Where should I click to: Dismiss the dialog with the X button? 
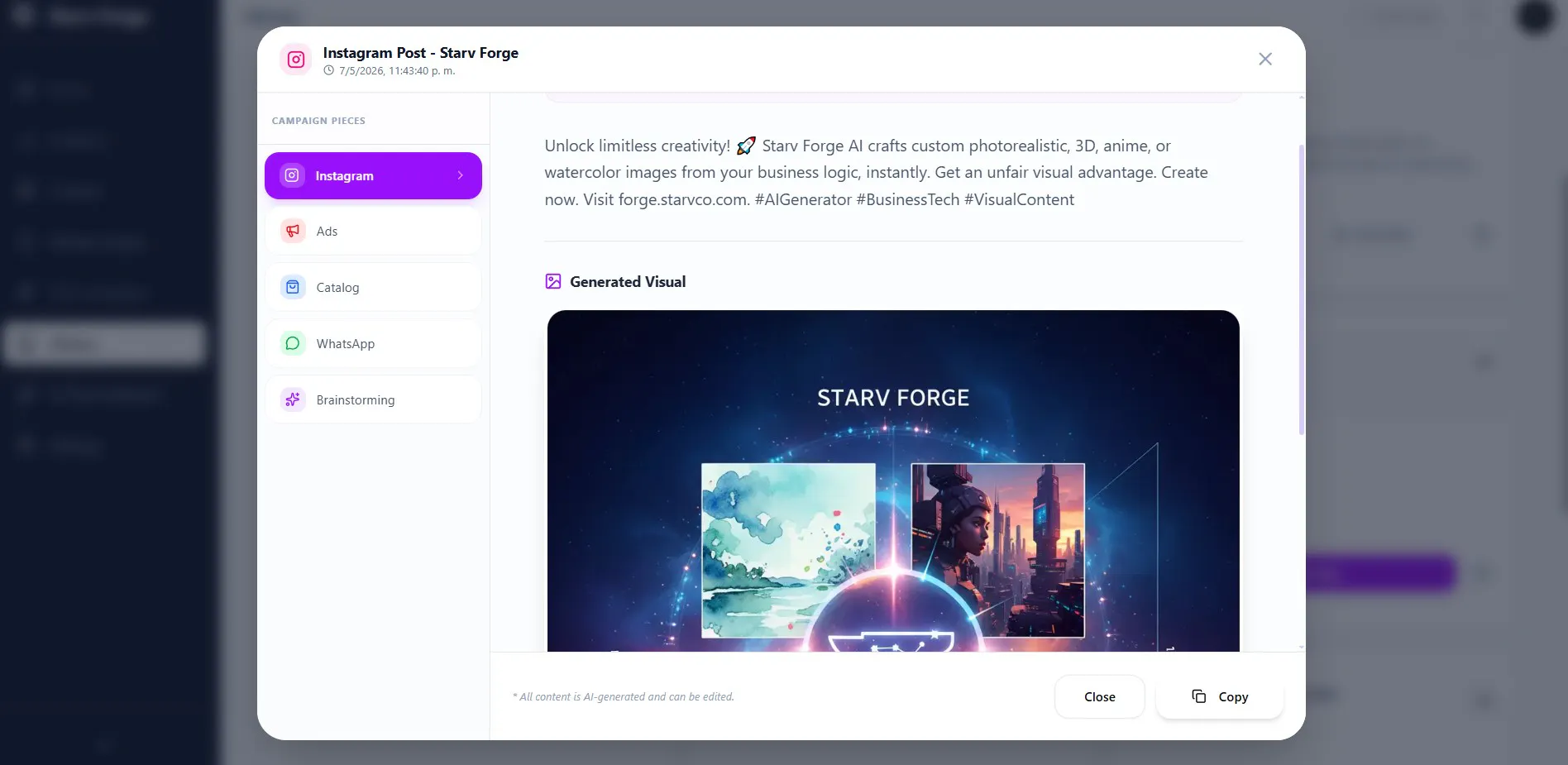(x=1265, y=59)
